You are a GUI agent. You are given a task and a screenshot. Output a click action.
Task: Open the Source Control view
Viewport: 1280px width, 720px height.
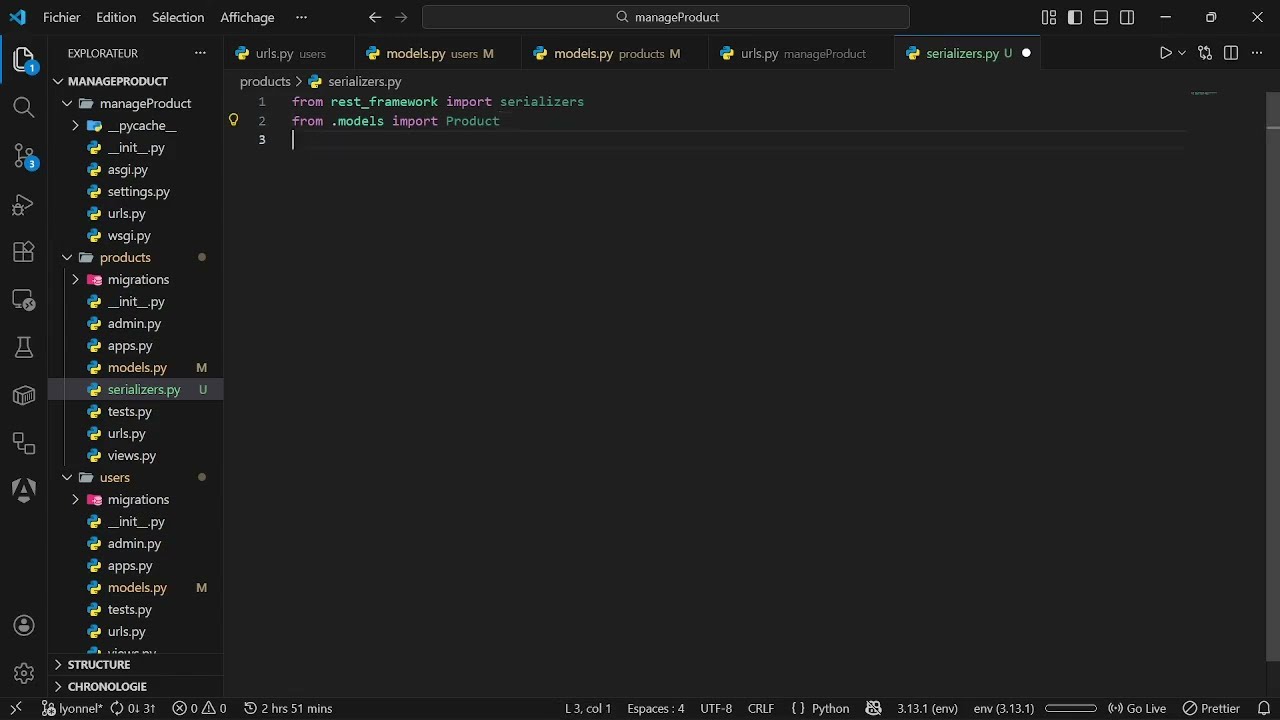coord(24,155)
